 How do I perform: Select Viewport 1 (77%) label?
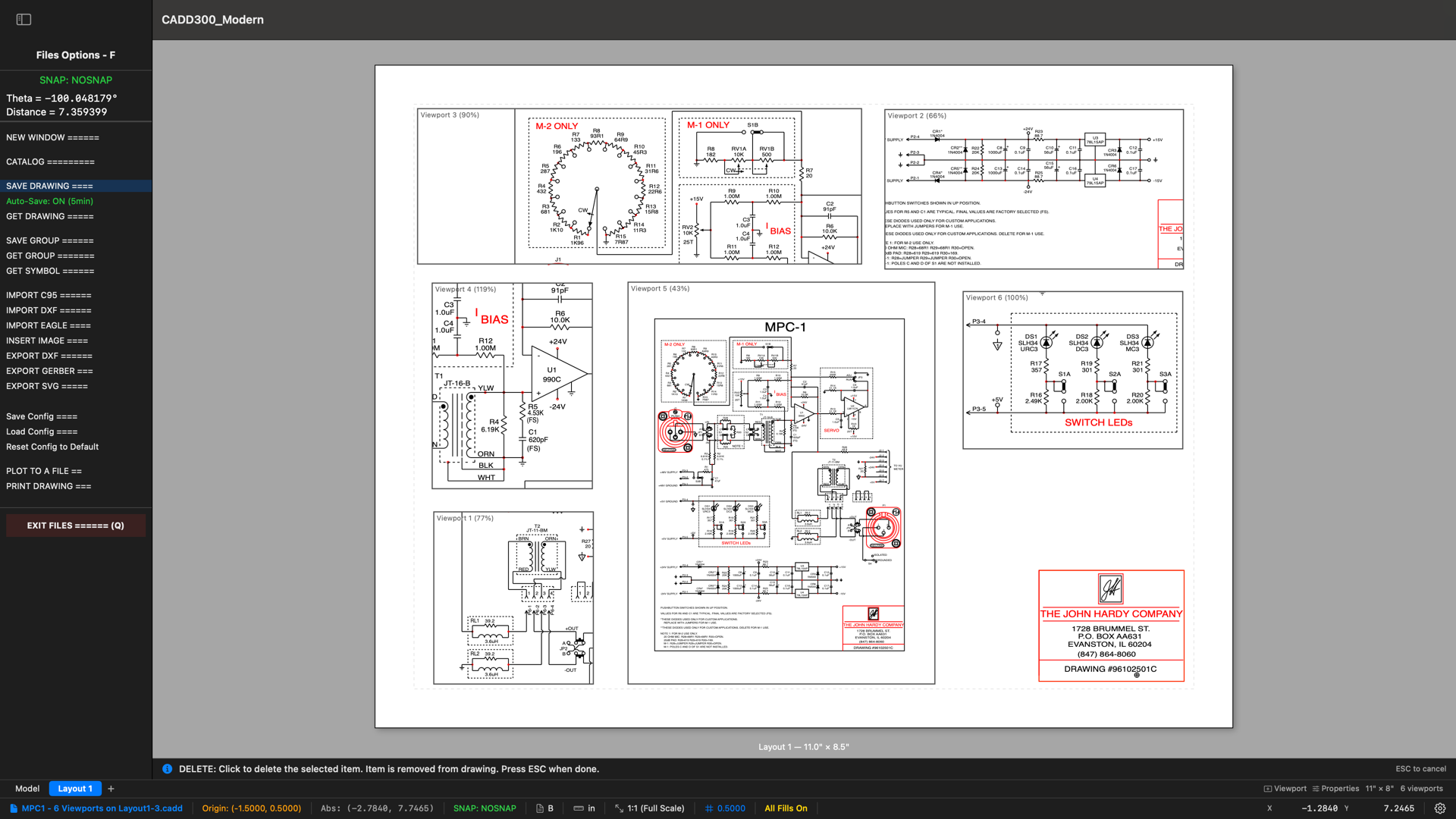click(465, 519)
